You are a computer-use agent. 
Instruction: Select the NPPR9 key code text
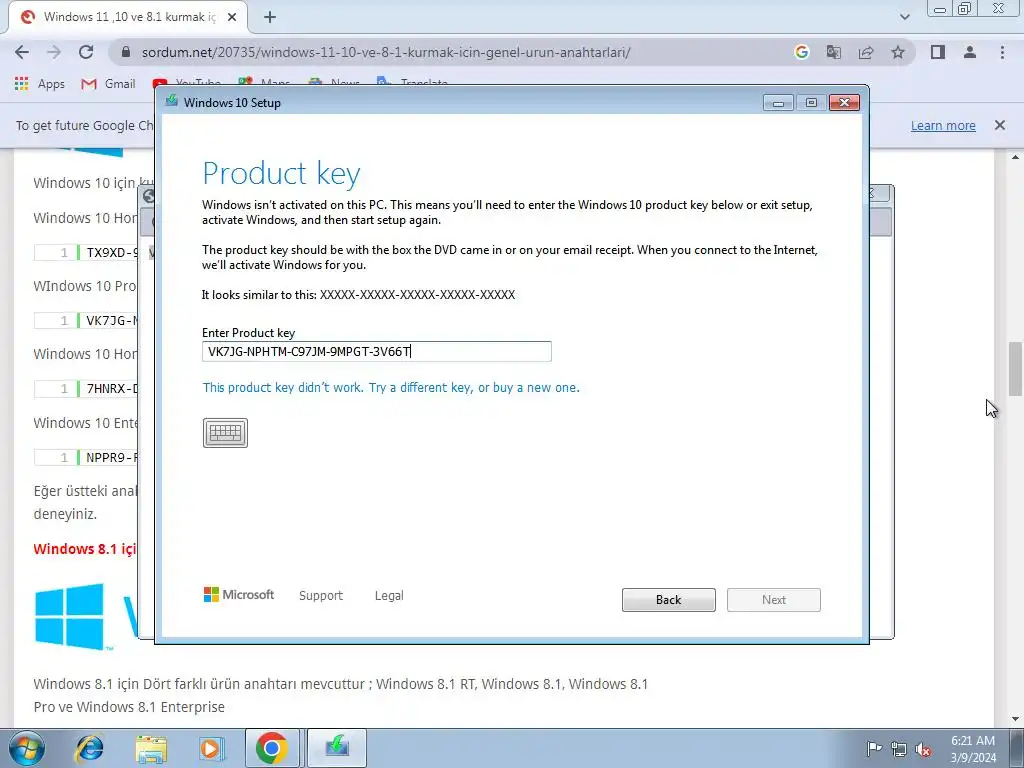(111, 457)
